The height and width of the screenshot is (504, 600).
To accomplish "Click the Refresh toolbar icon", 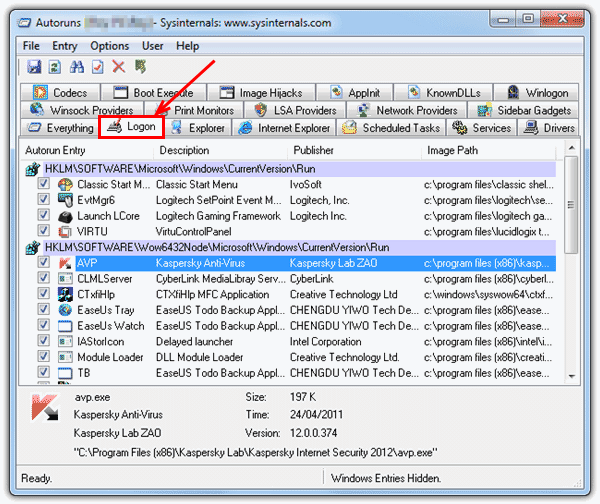I will point(55,67).
